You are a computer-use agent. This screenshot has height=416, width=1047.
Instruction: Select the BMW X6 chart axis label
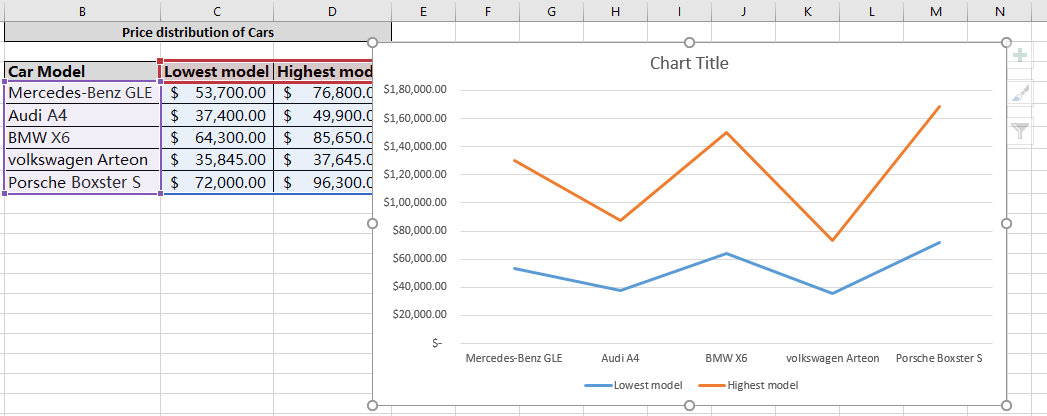coord(726,358)
